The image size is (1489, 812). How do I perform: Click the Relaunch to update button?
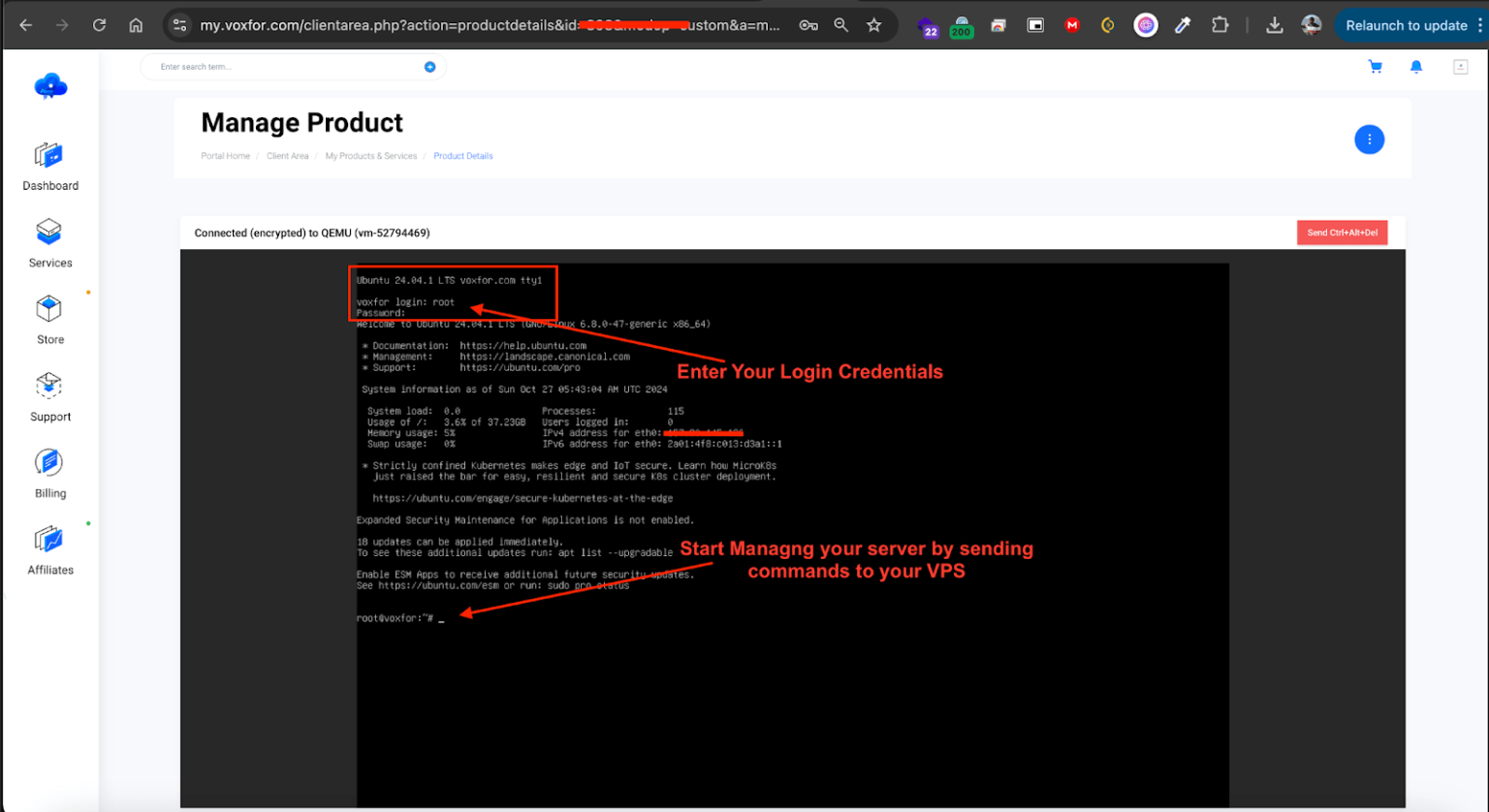(1406, 25)
